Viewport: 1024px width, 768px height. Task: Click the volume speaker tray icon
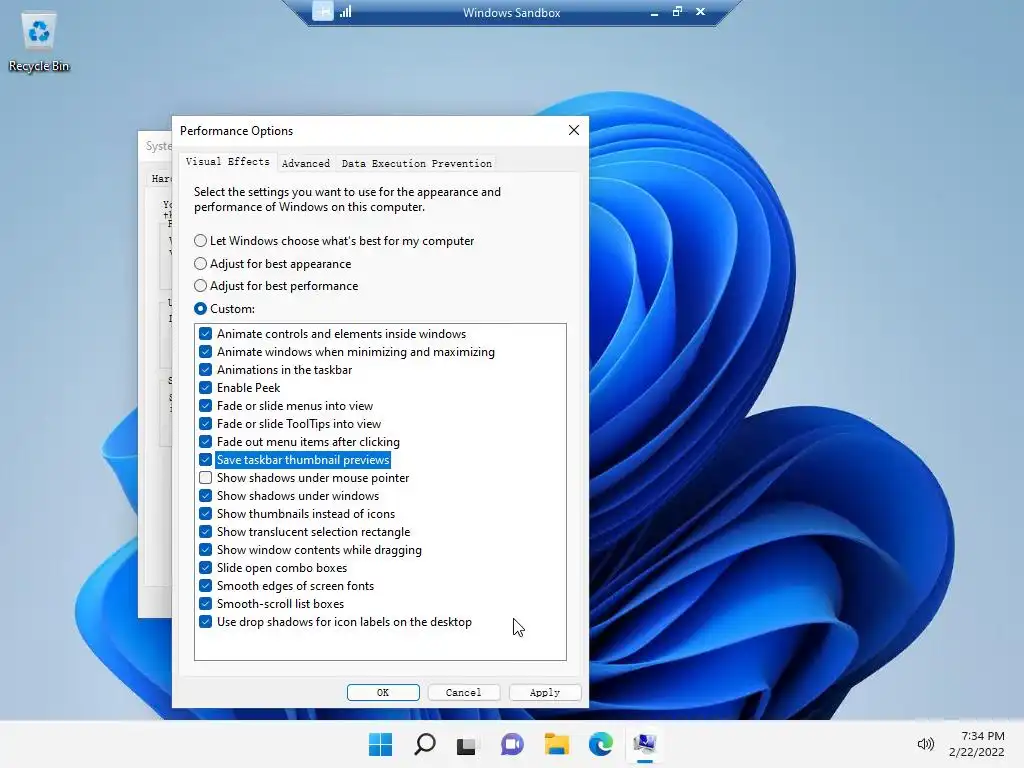pos(925,744)
